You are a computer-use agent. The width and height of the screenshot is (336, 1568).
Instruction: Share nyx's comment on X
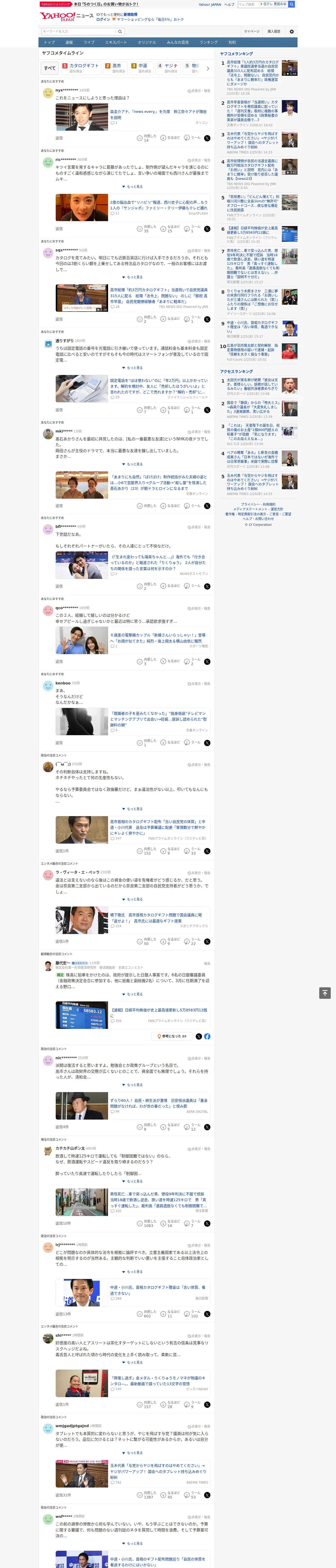click(207, 138)
